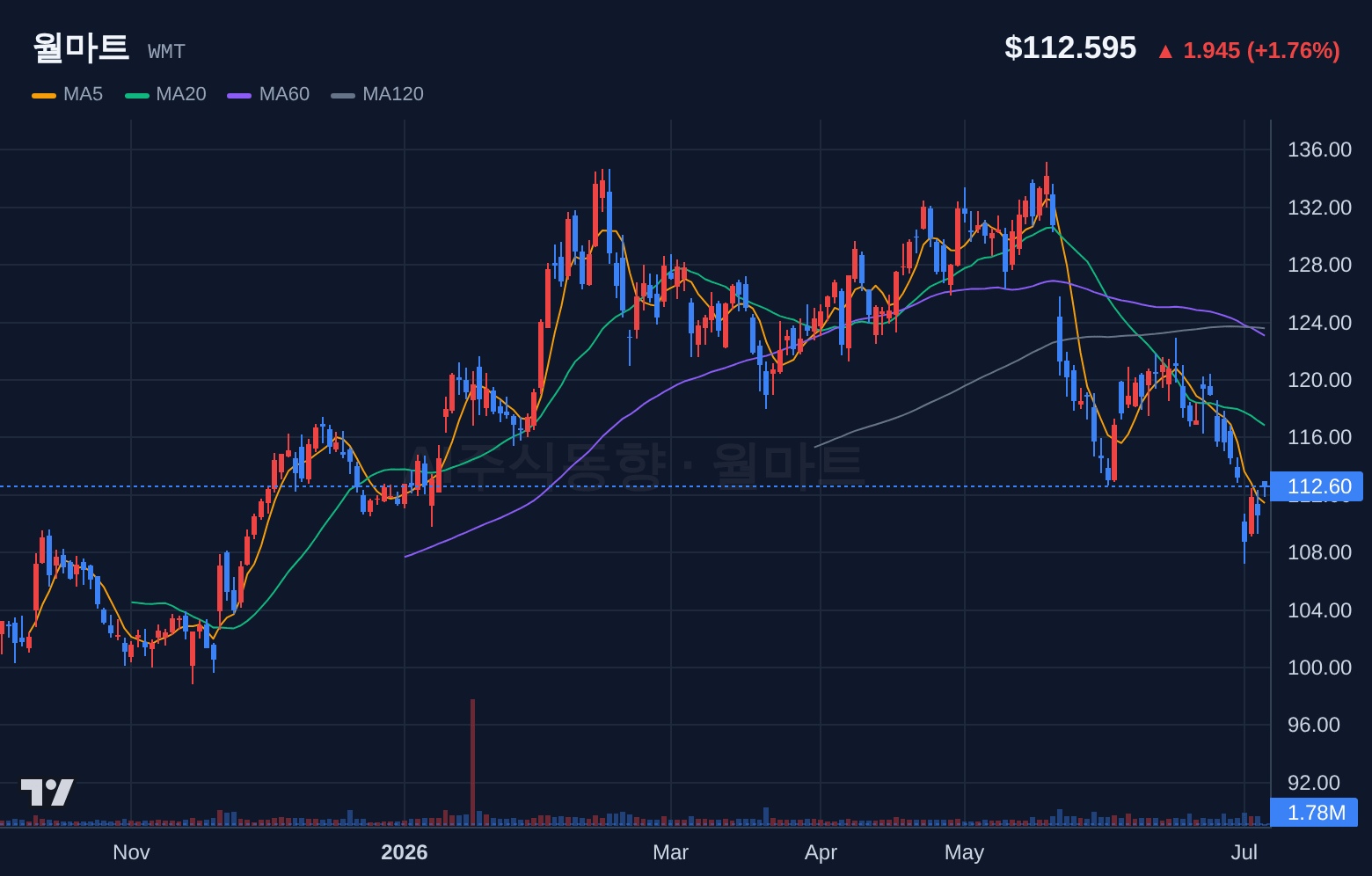
Task: Click the 96.00 price axis label
Action: coord(1314,725)
